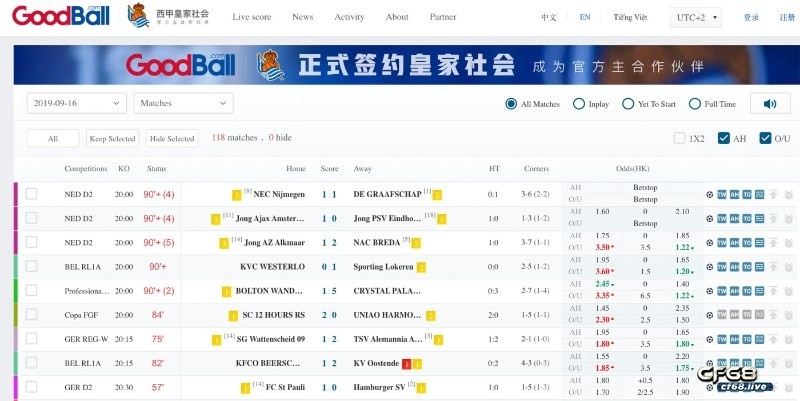Select the Inplay radio button
800x401 pixels.
coord(579,104)
